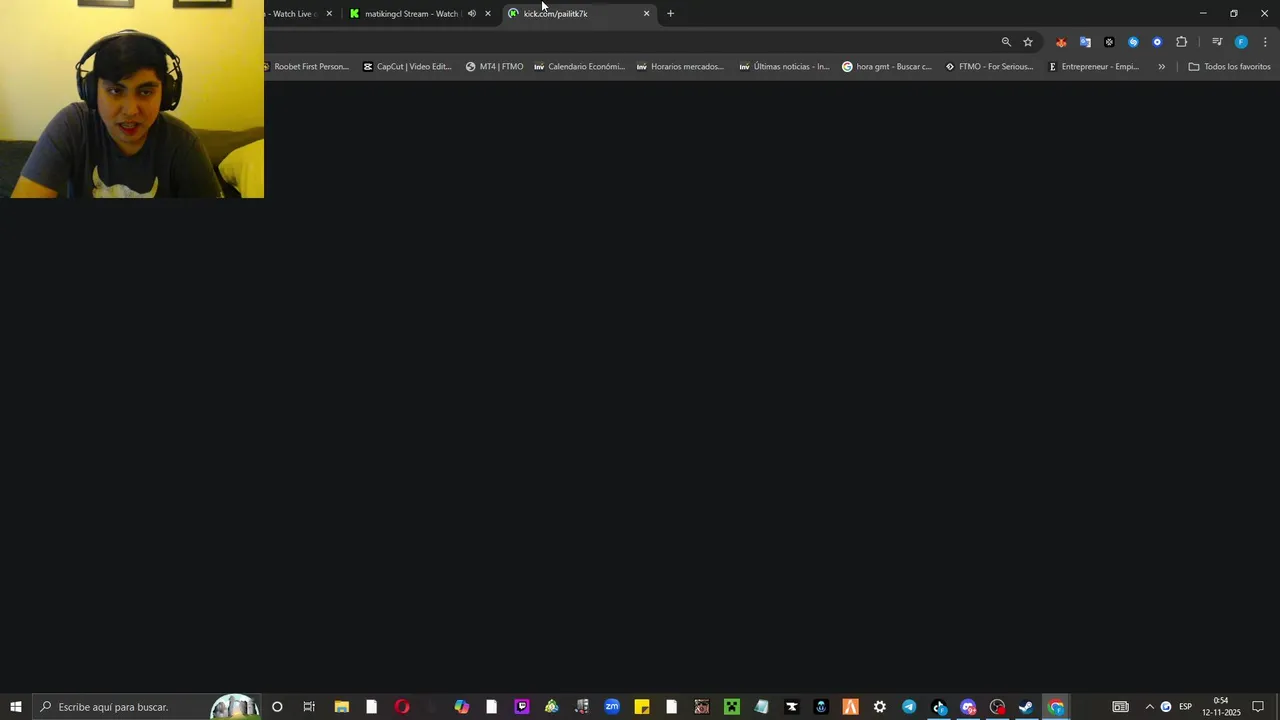Open a new browser tab

[670, 14]
